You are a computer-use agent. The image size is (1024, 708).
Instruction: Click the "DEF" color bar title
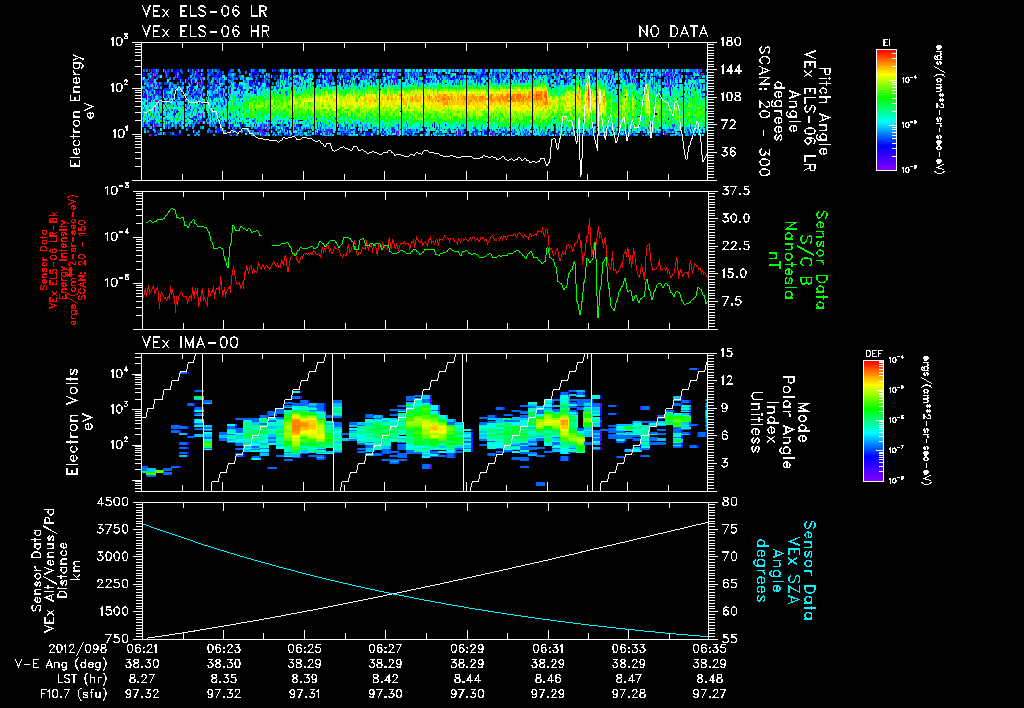[873, 354]
